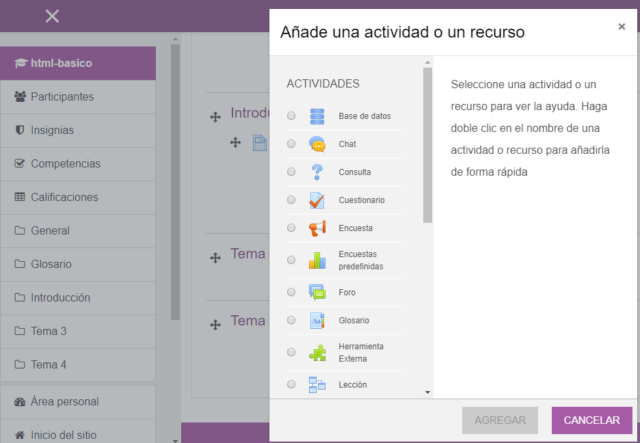Click the Glosario dictionary icon
The width and height of the screenshot is (640, 443).
click(x=317, y=320)
